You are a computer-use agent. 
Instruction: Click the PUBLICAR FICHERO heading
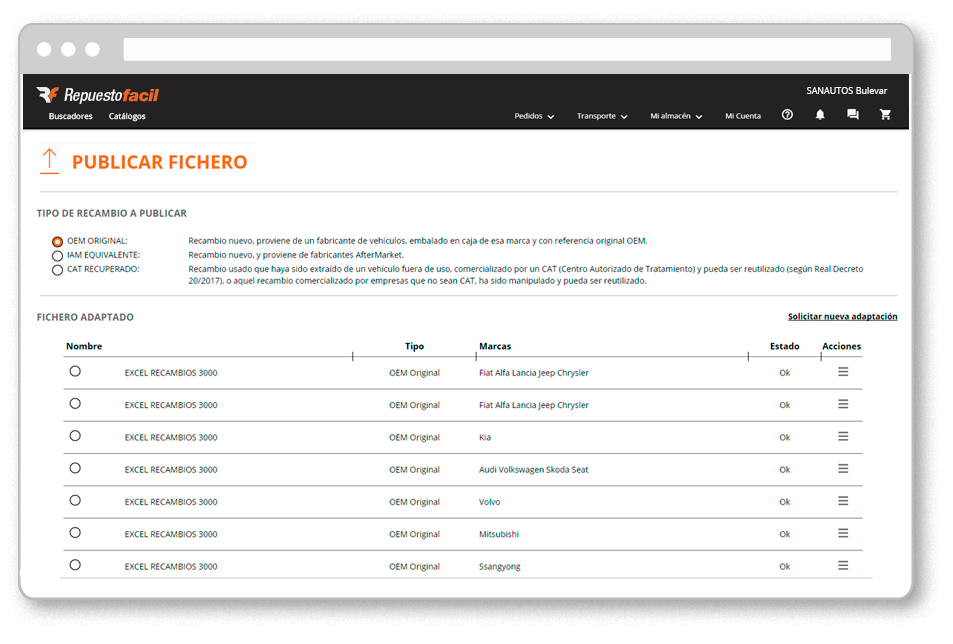160,162
